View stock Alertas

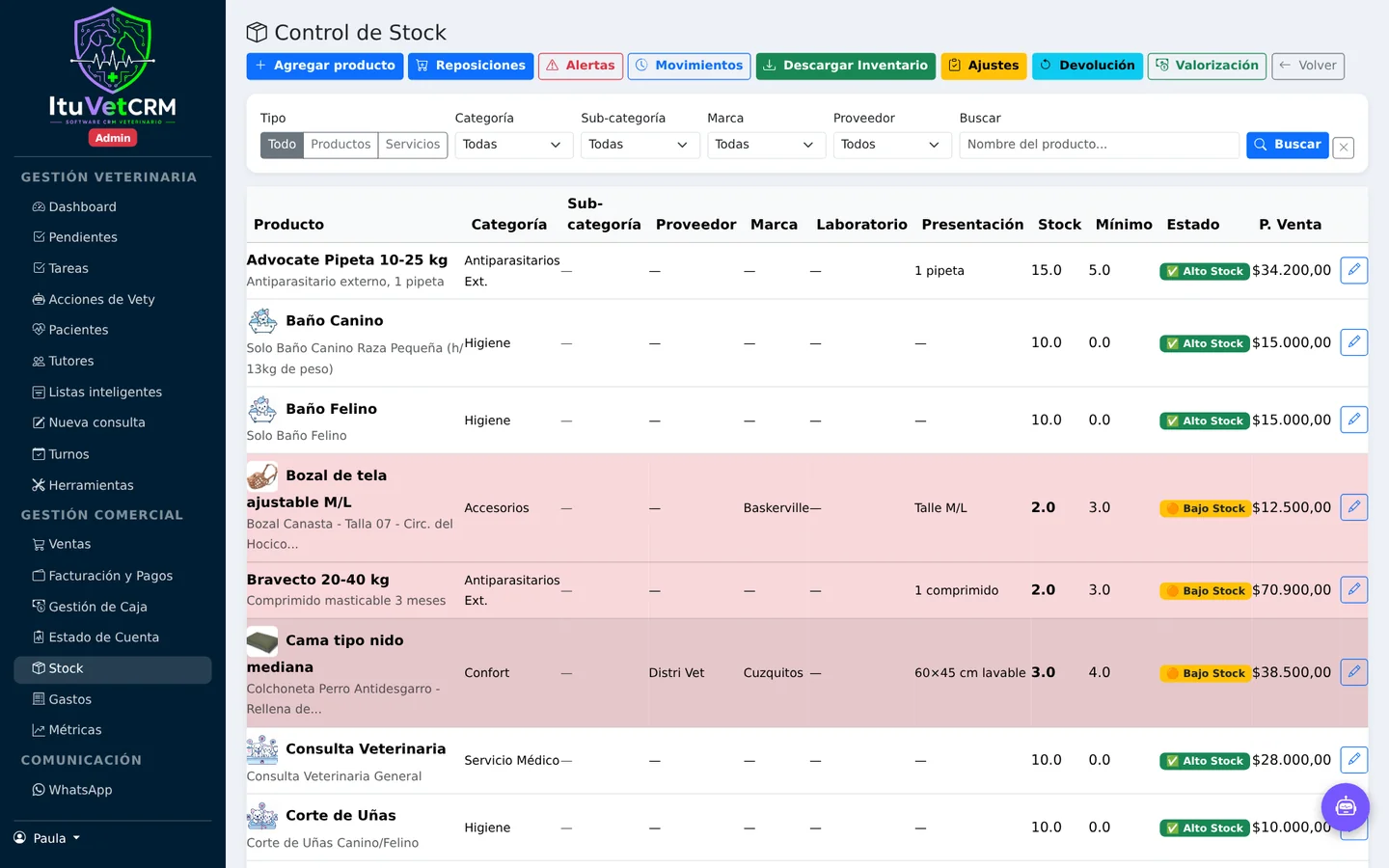coord(581,66)
